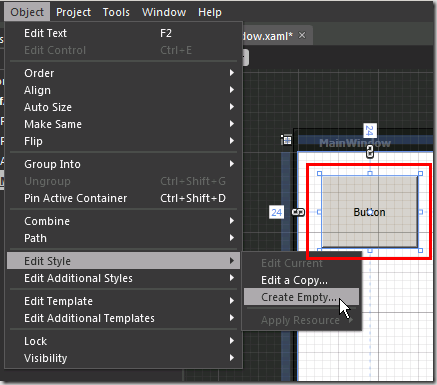This screenshot has width=437, height=385.
Task: Open Edit Additional Templates submenu
Action: click(x=123, y=318)
